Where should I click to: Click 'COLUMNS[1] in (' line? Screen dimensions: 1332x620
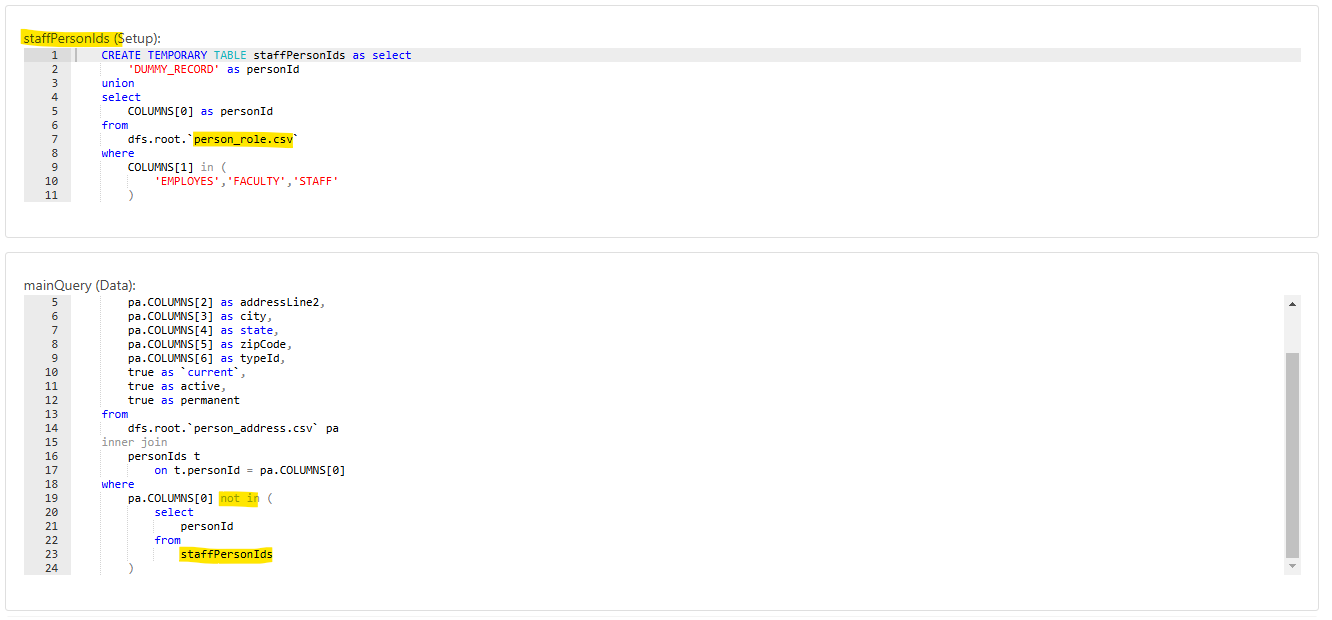click(x=178, y=167)
